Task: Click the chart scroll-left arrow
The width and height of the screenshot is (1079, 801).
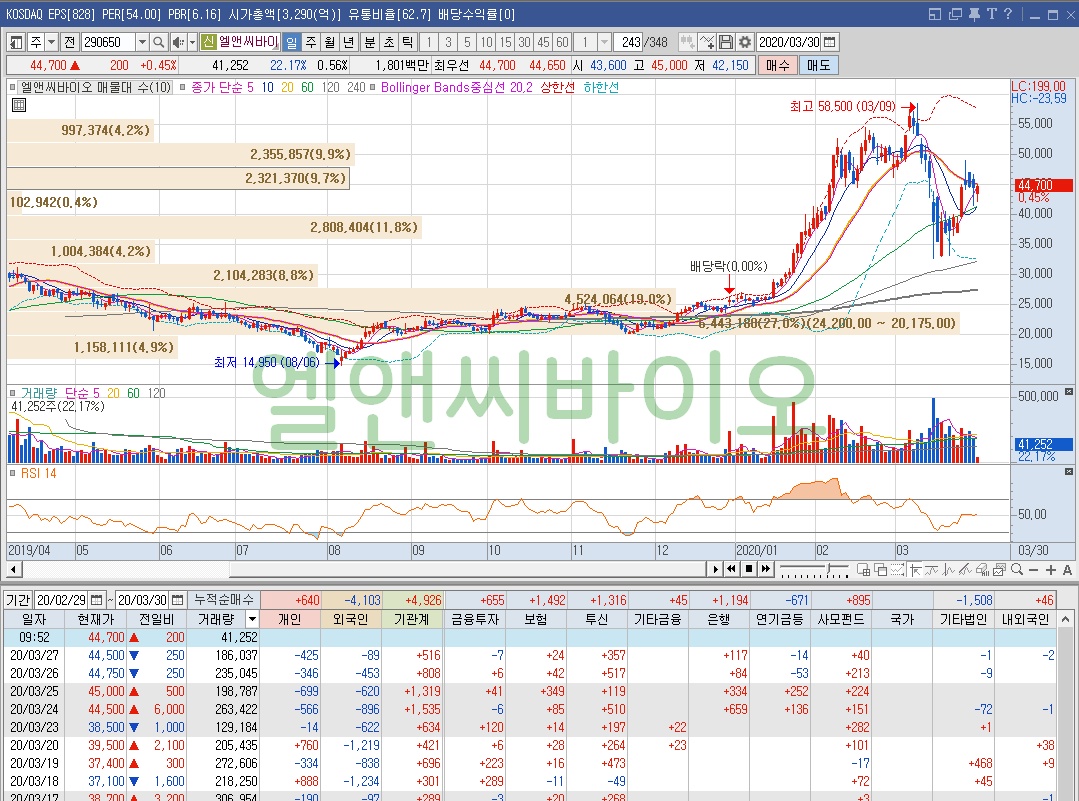Action: [x=14, y=569]
